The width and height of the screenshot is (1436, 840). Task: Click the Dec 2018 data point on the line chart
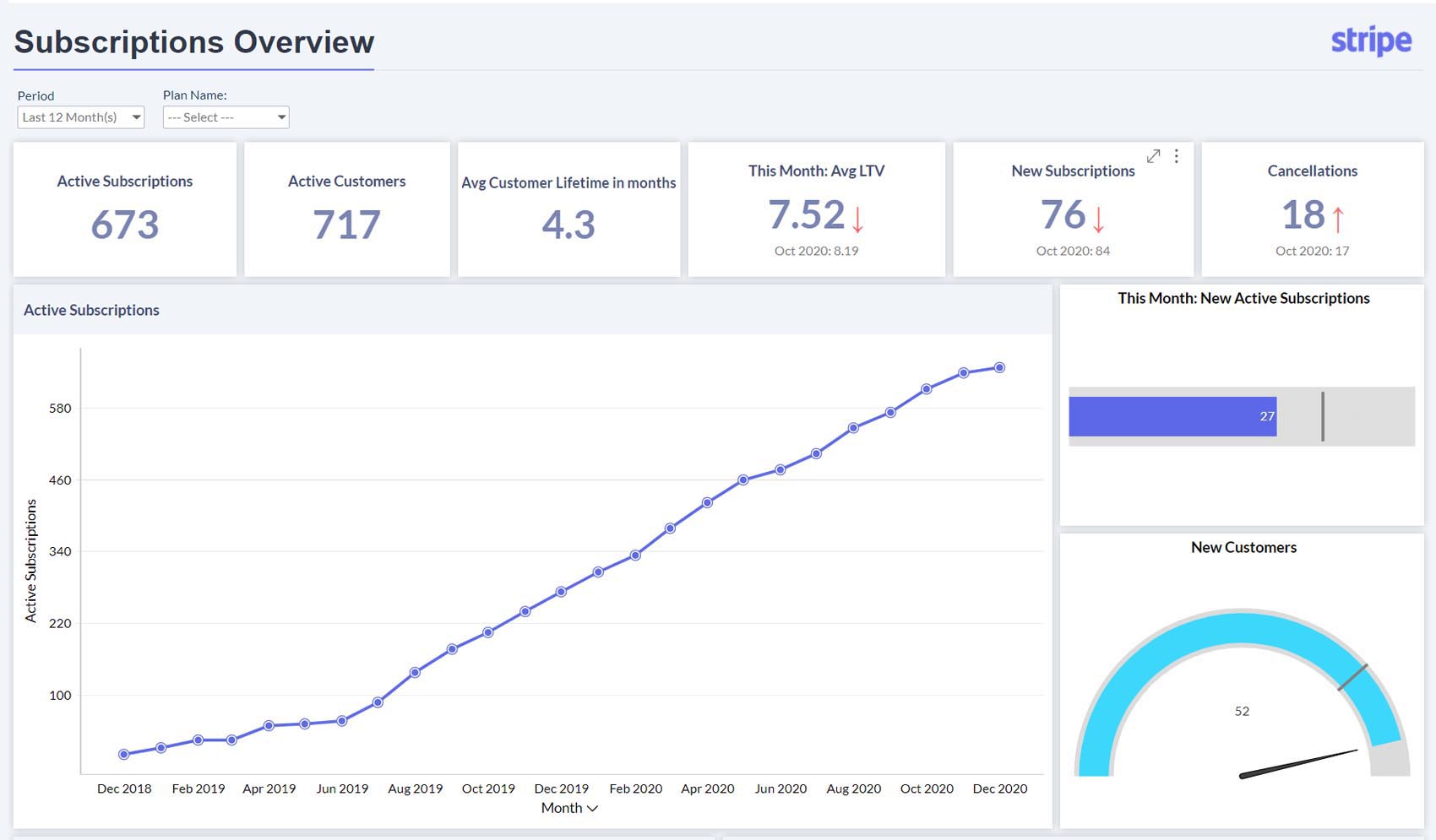pyautogui.click(x=123, y=754)
